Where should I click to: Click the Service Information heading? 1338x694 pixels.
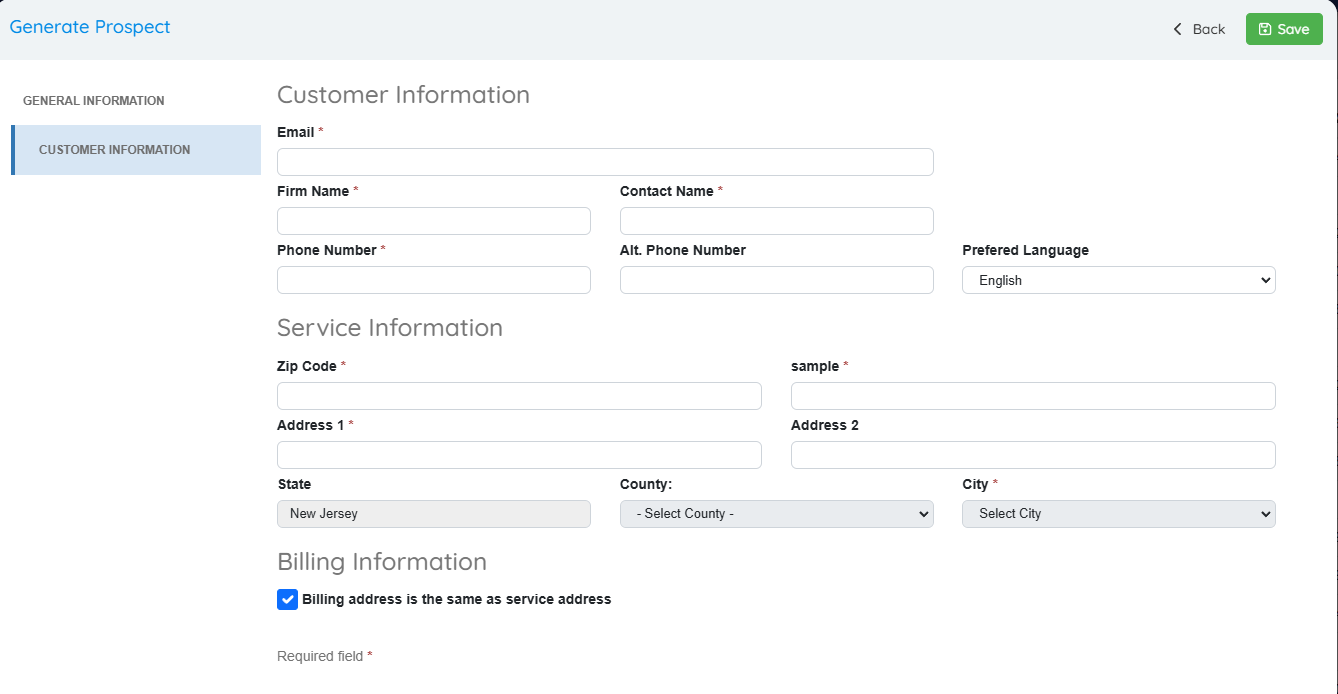tap(390, 328)
